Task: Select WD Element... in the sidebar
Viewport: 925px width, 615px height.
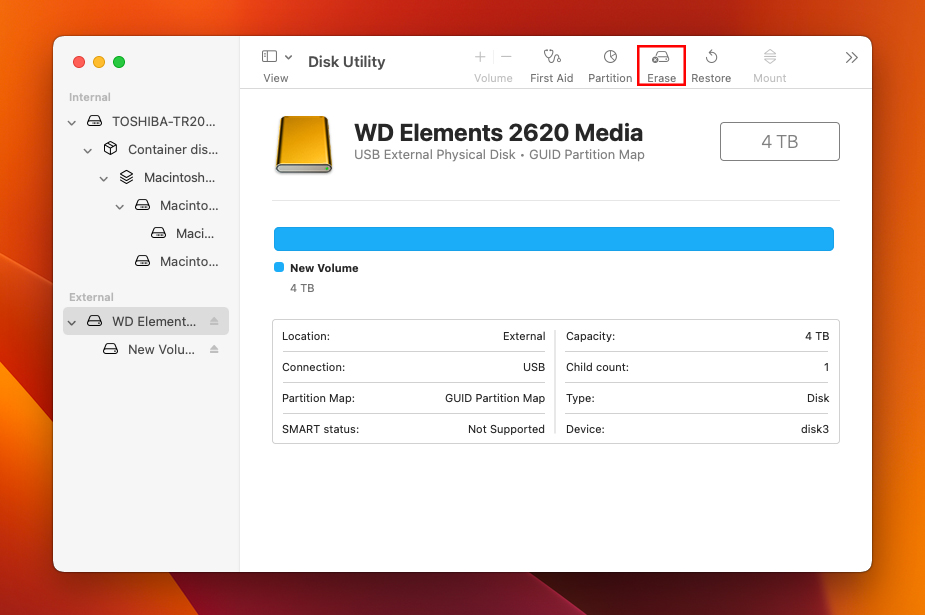Action: [x=146, y=321]
